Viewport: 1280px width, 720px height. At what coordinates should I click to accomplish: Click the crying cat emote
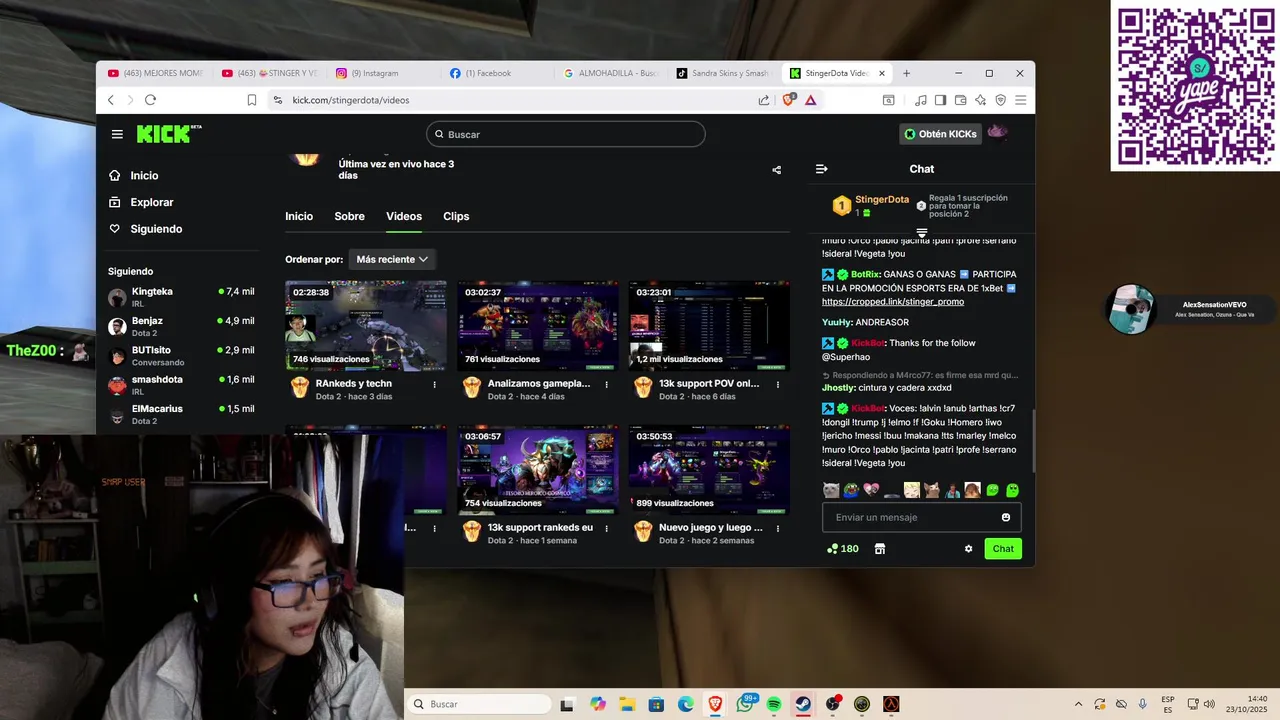[831, 491]
